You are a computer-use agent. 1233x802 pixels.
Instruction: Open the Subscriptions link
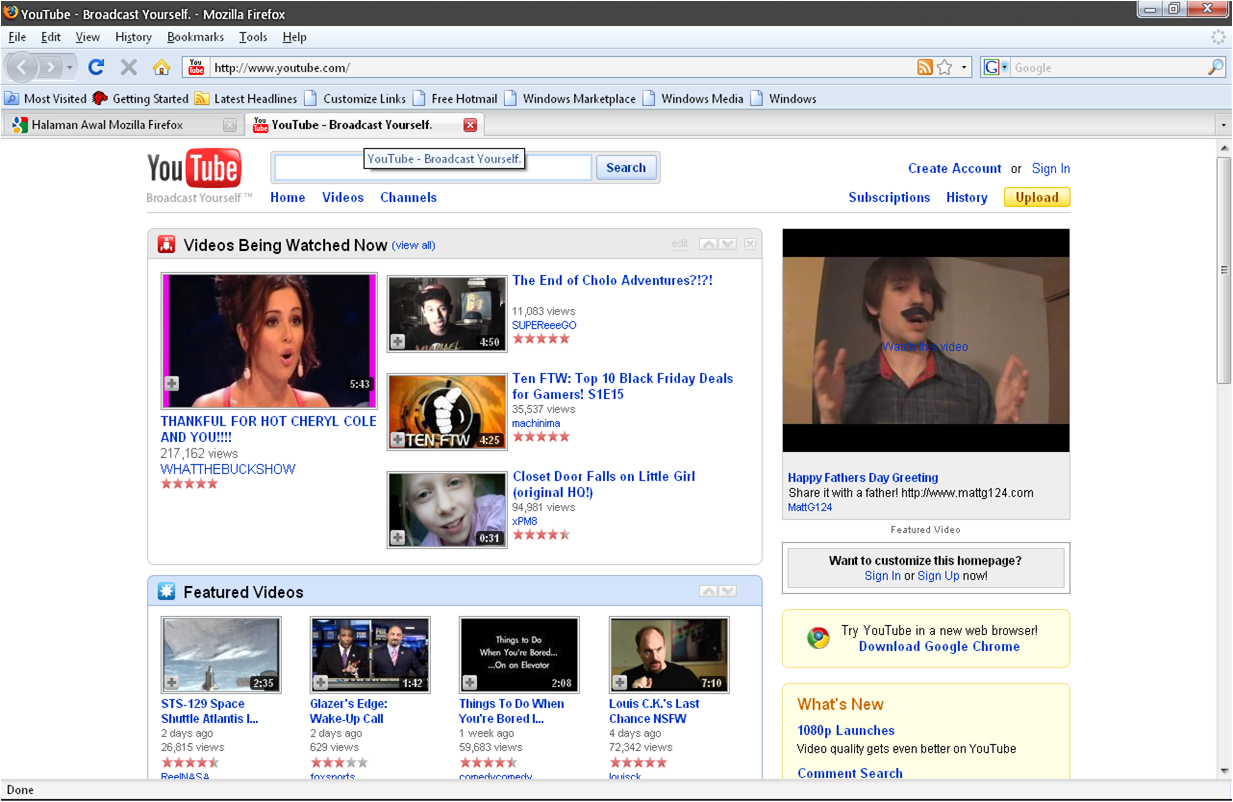click(889, 197)
